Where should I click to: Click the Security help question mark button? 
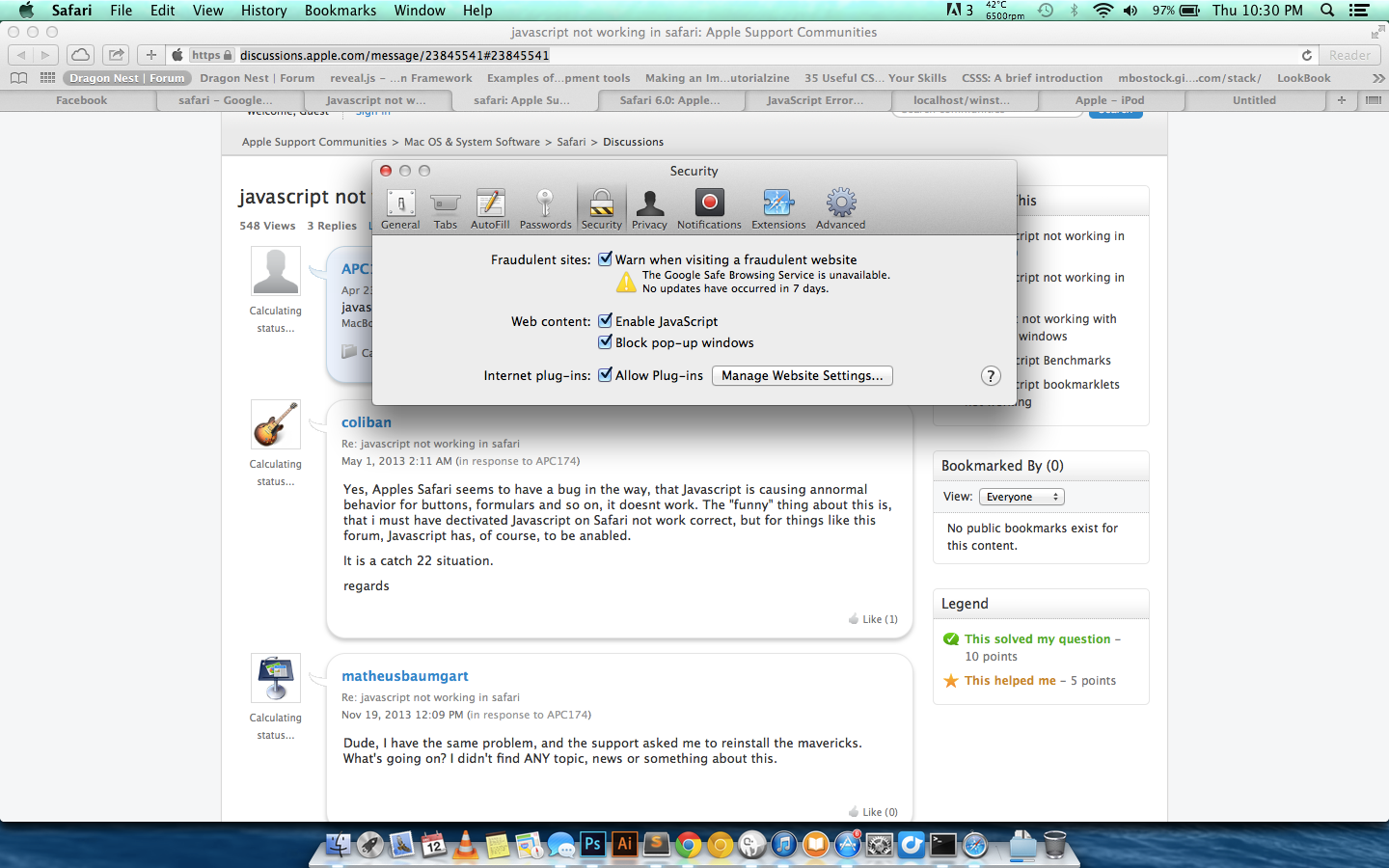click(x=991, y=376)
